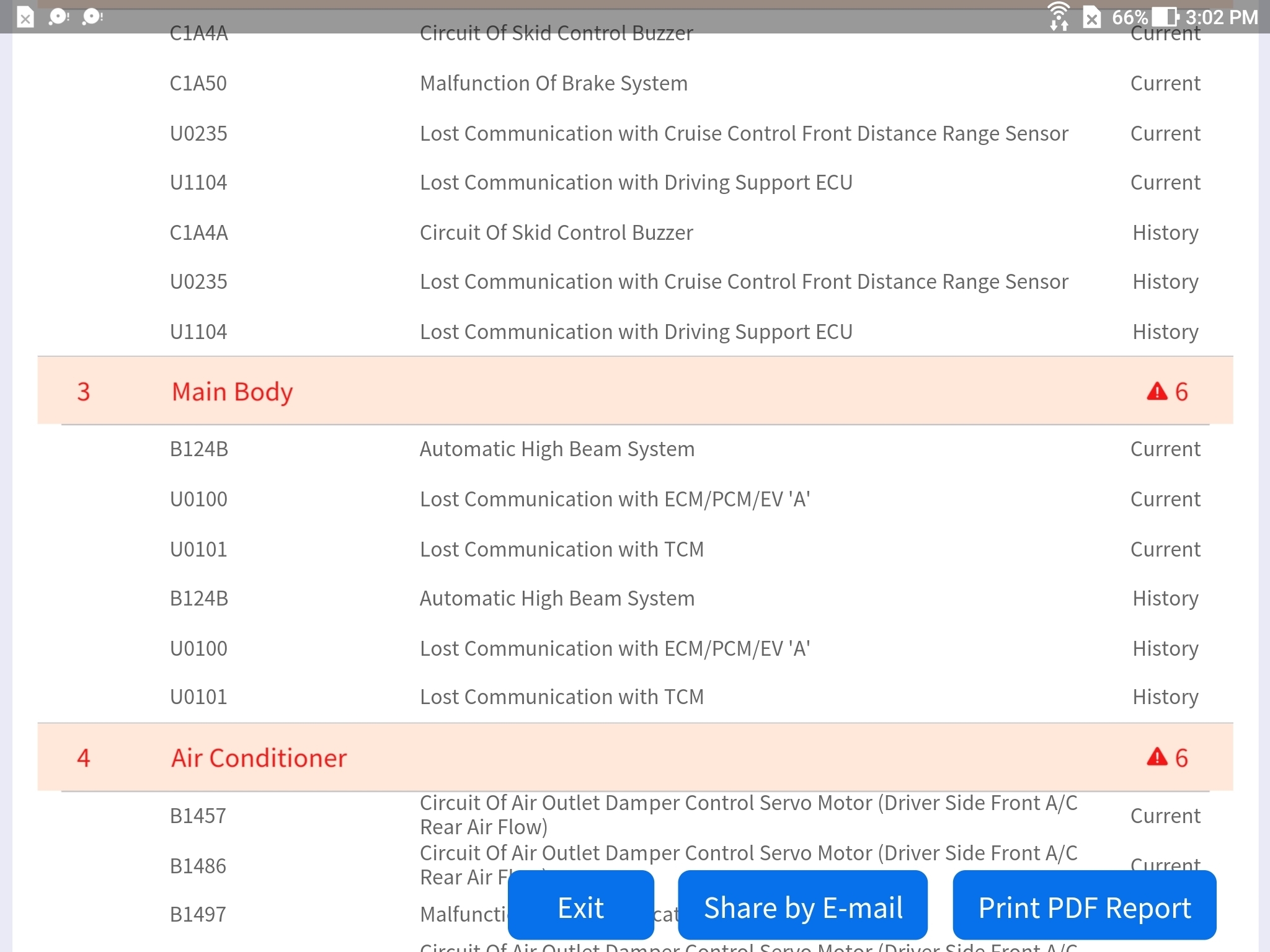Tap the third disc notification icon
This screenshot has width=1270, height=952.
pyautogui.click(x=92, y=17)
